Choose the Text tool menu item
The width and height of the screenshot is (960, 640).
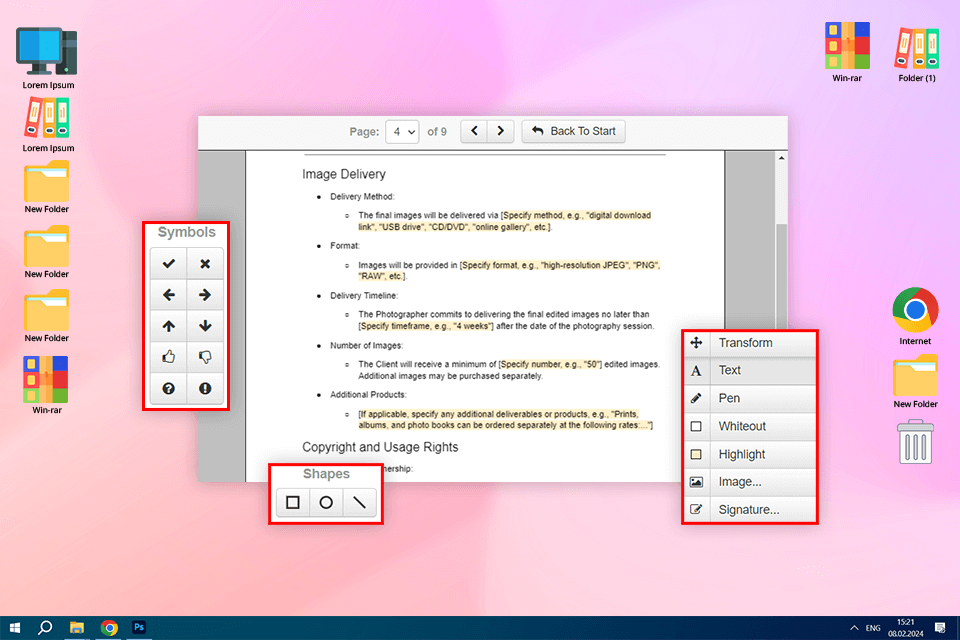click(750, 371)
